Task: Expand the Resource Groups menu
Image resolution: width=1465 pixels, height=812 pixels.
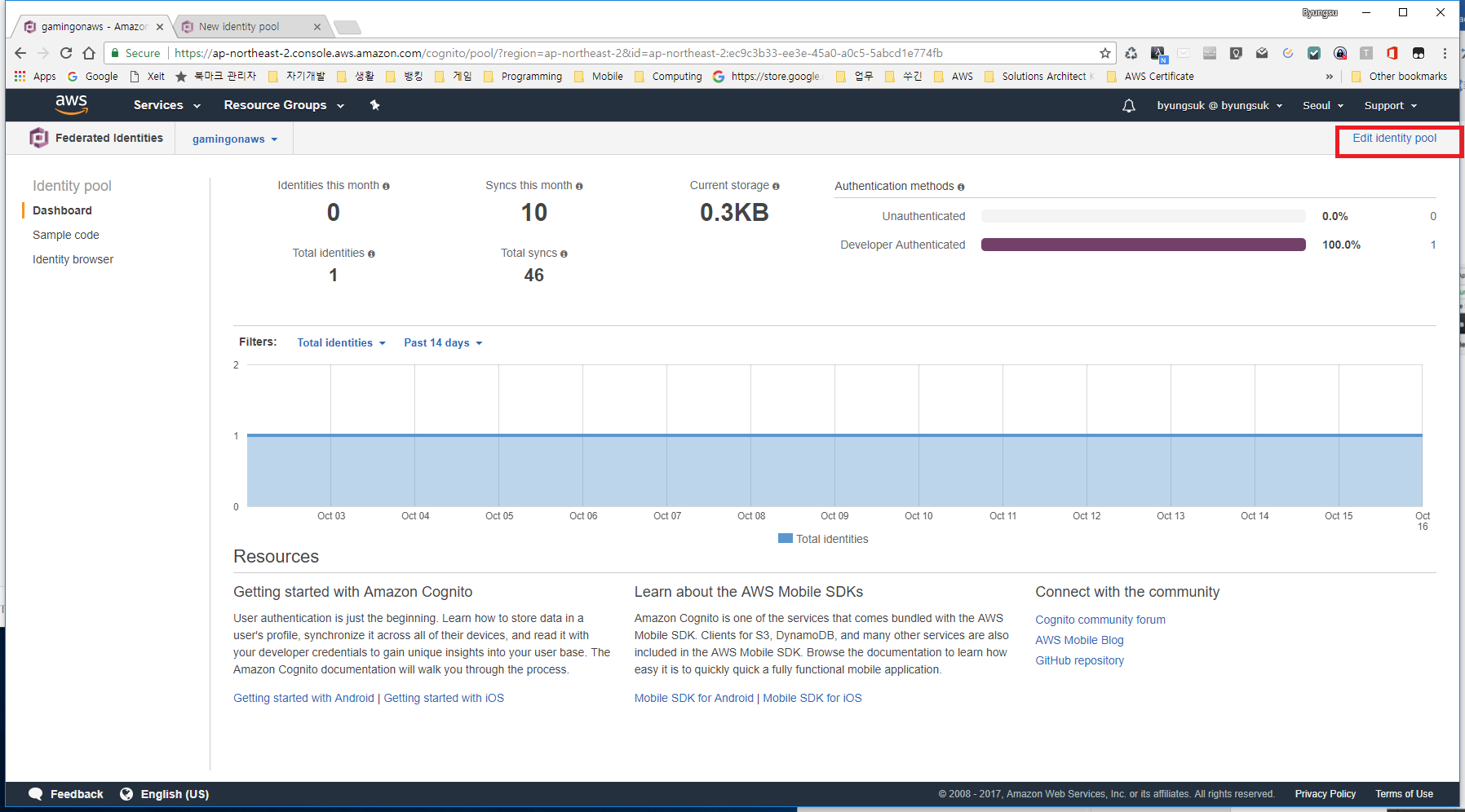Action: (284, 105)
